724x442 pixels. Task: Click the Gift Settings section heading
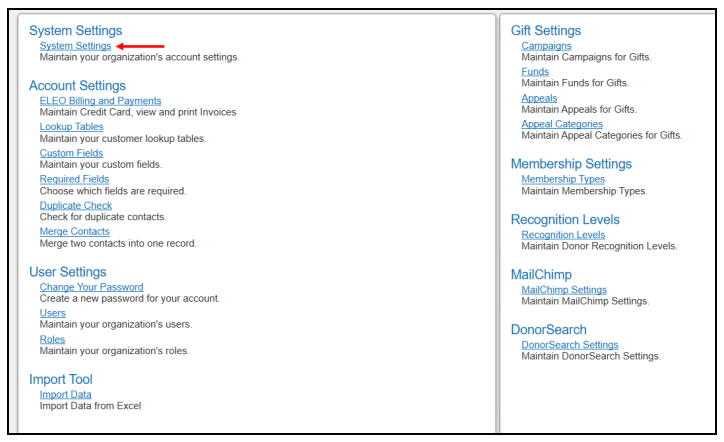click(546, 30)
